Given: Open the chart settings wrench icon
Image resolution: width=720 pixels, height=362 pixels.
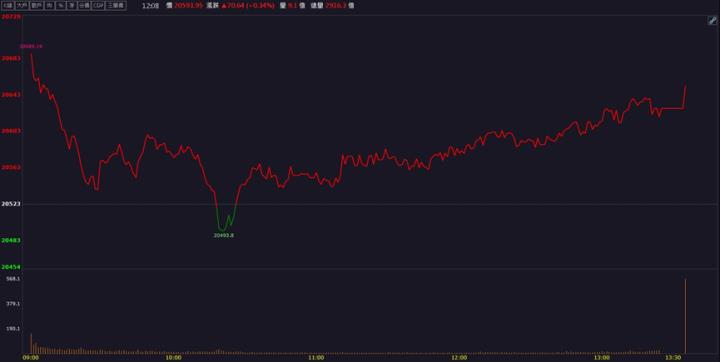Looking at the screenshot, I should 712,21.
